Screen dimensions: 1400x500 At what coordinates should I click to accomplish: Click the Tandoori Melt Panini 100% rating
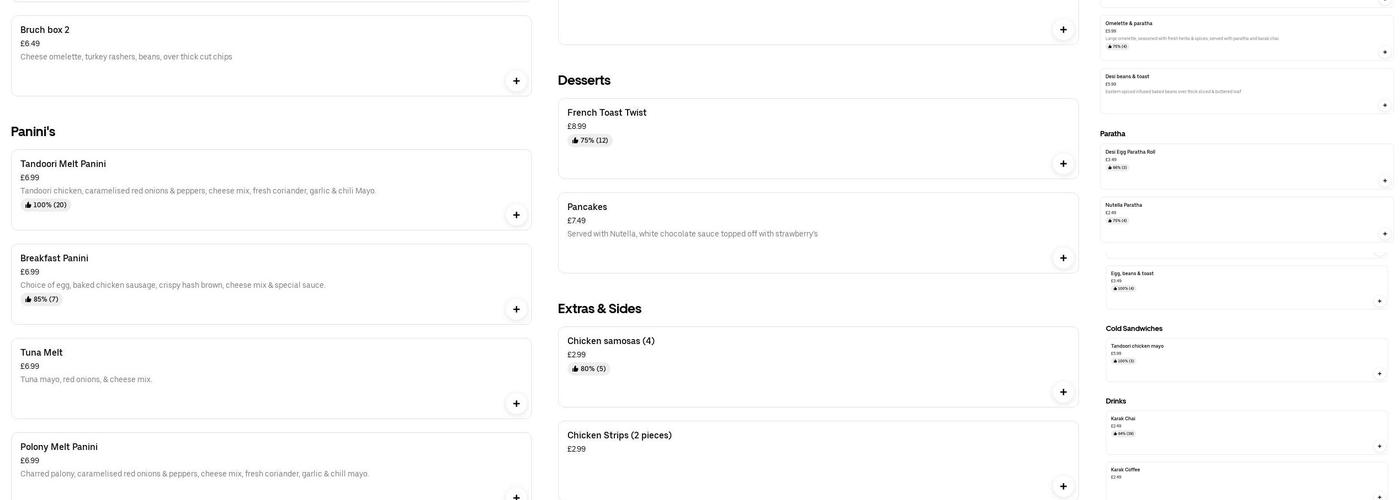(46, 205)
